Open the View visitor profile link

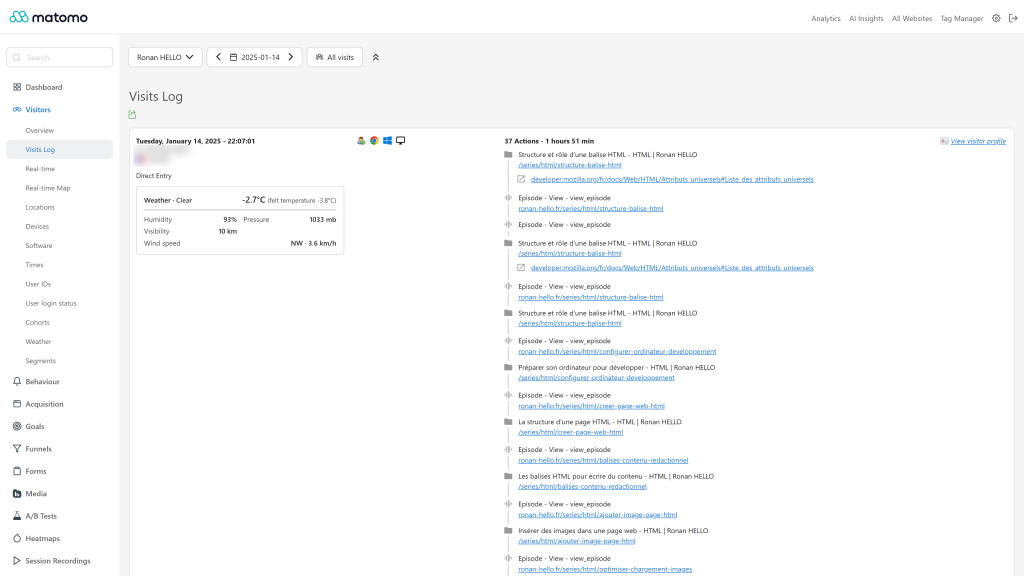978,141
